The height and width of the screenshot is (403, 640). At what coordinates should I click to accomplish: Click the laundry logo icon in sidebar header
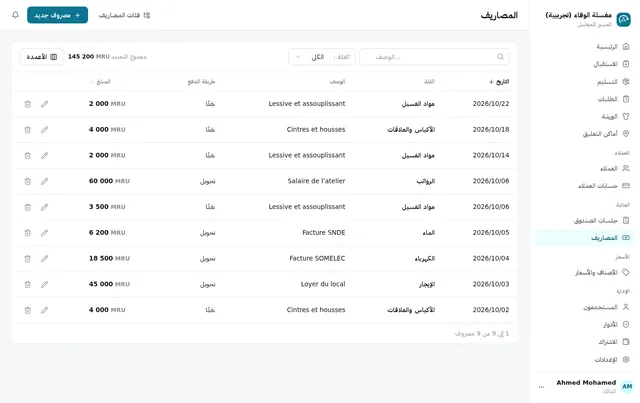point(623,19)
